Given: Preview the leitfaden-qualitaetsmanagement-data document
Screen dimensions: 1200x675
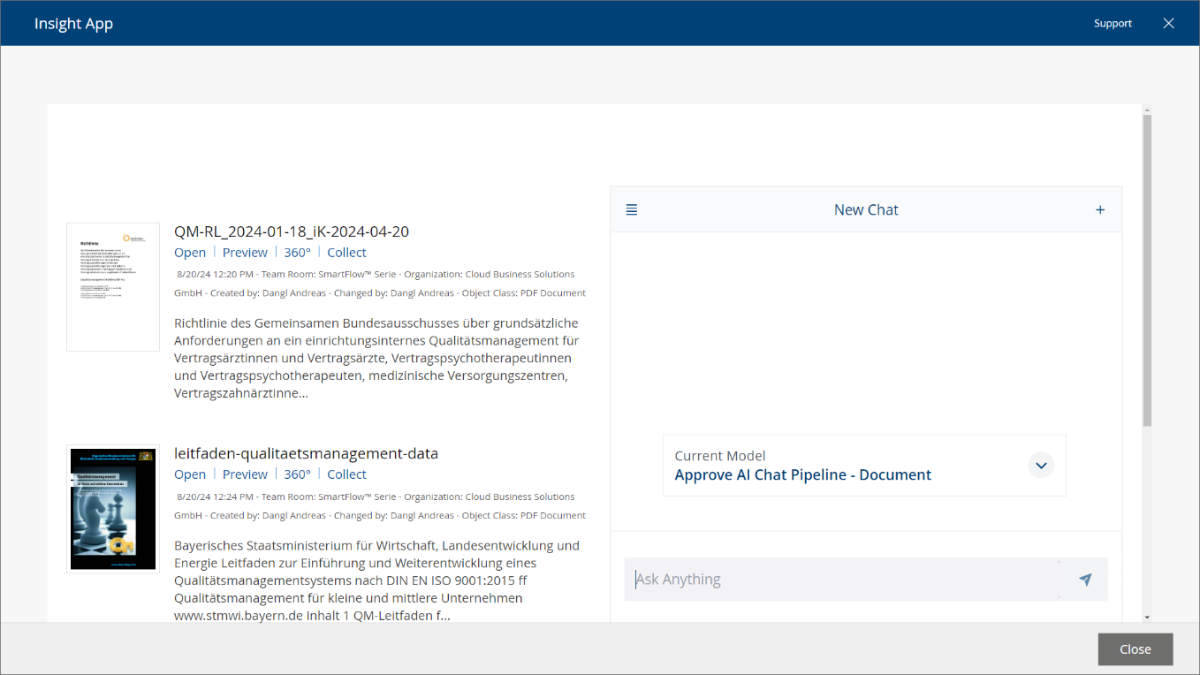Looking at the screenshot, I should pos(245,475).
